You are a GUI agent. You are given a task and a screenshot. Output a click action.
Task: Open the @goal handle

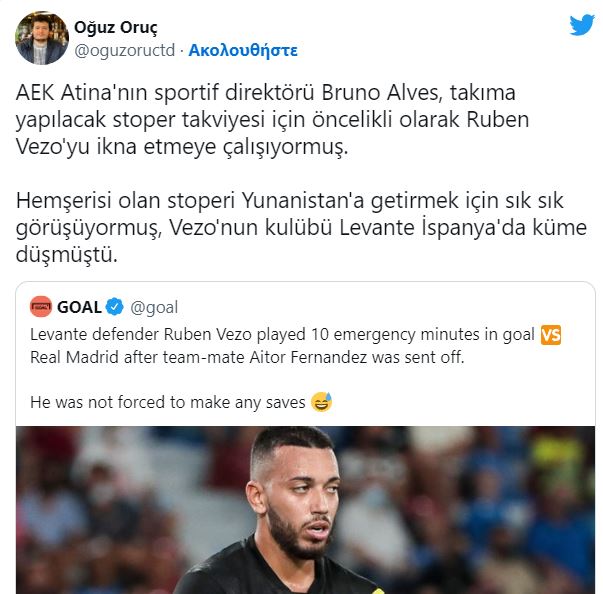pyautogui.click(x=154, y=308)
